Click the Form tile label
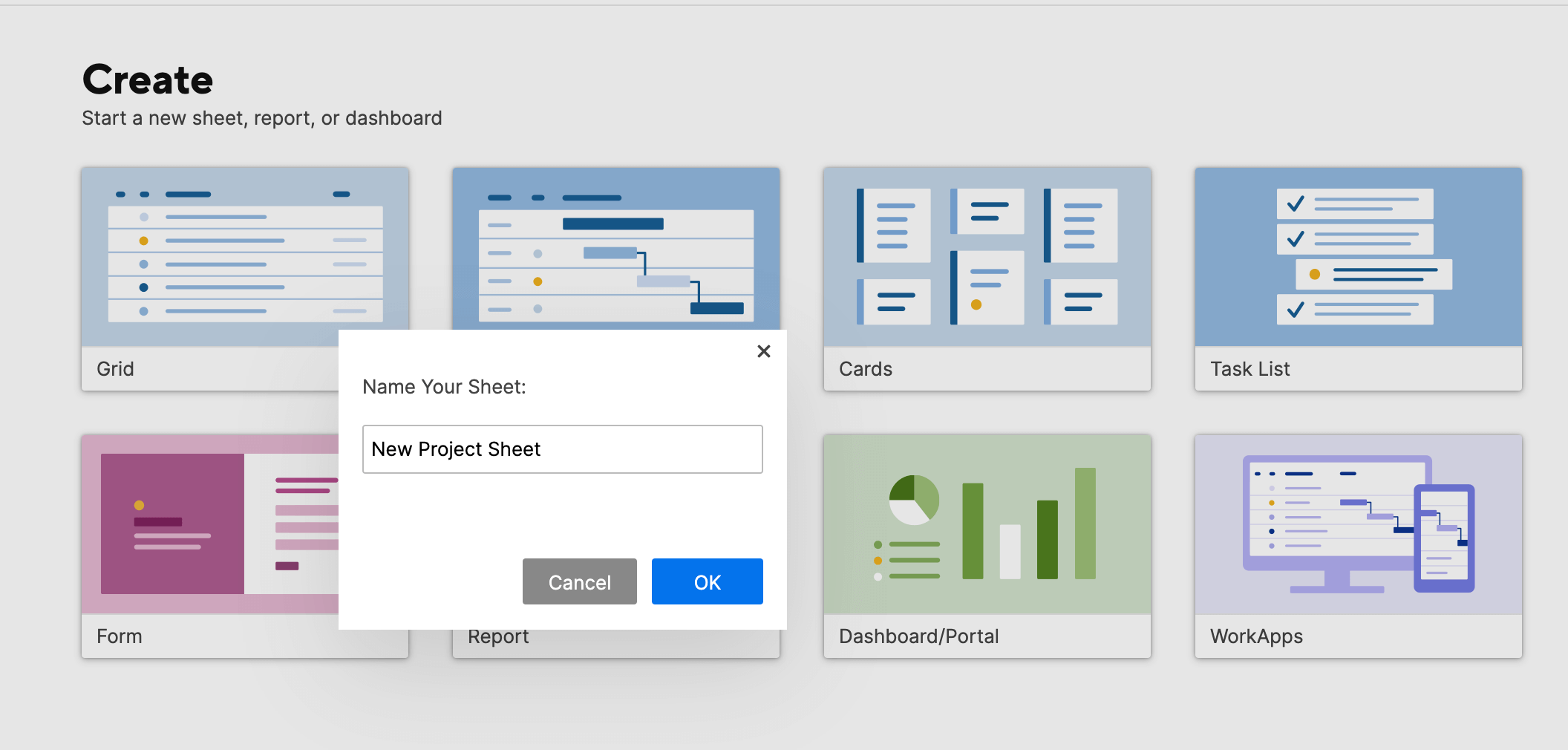 click(120, 636)
